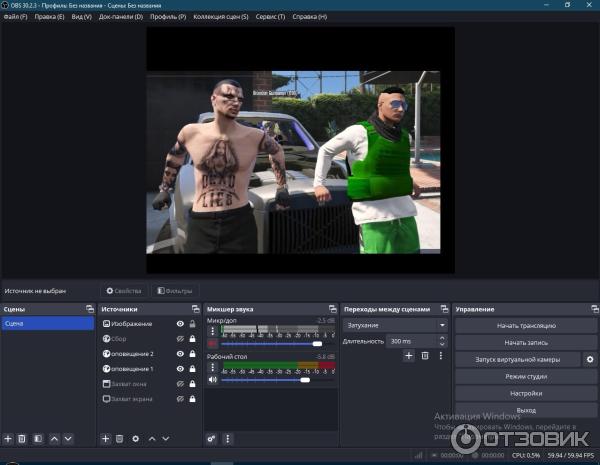This screenshot has width=600, height=465.
Task: Move source up arrow in Источники toolbar
Action: click(152, 439)
